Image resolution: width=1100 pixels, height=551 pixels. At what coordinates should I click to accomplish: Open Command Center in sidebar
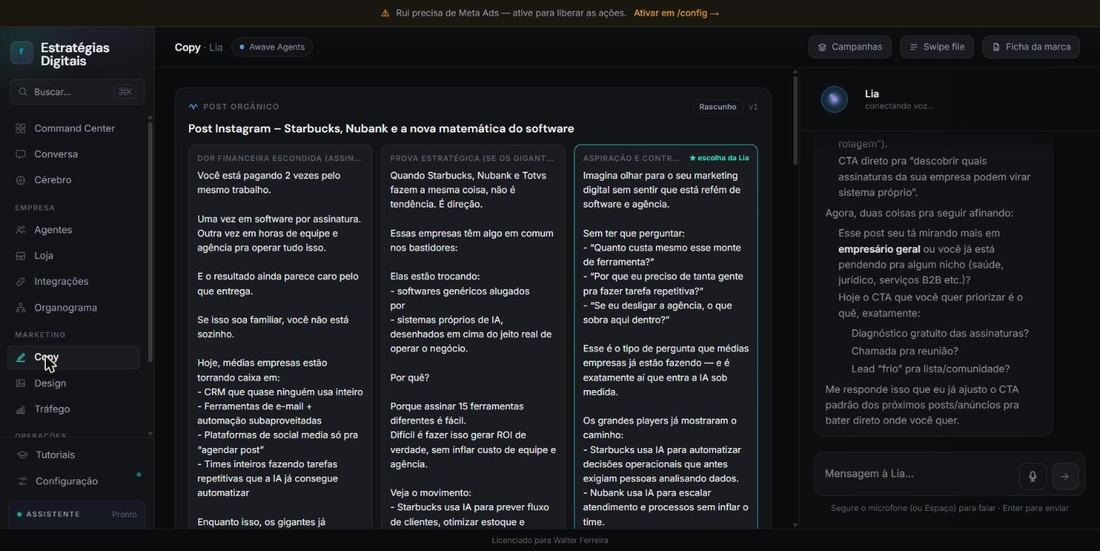74,128
